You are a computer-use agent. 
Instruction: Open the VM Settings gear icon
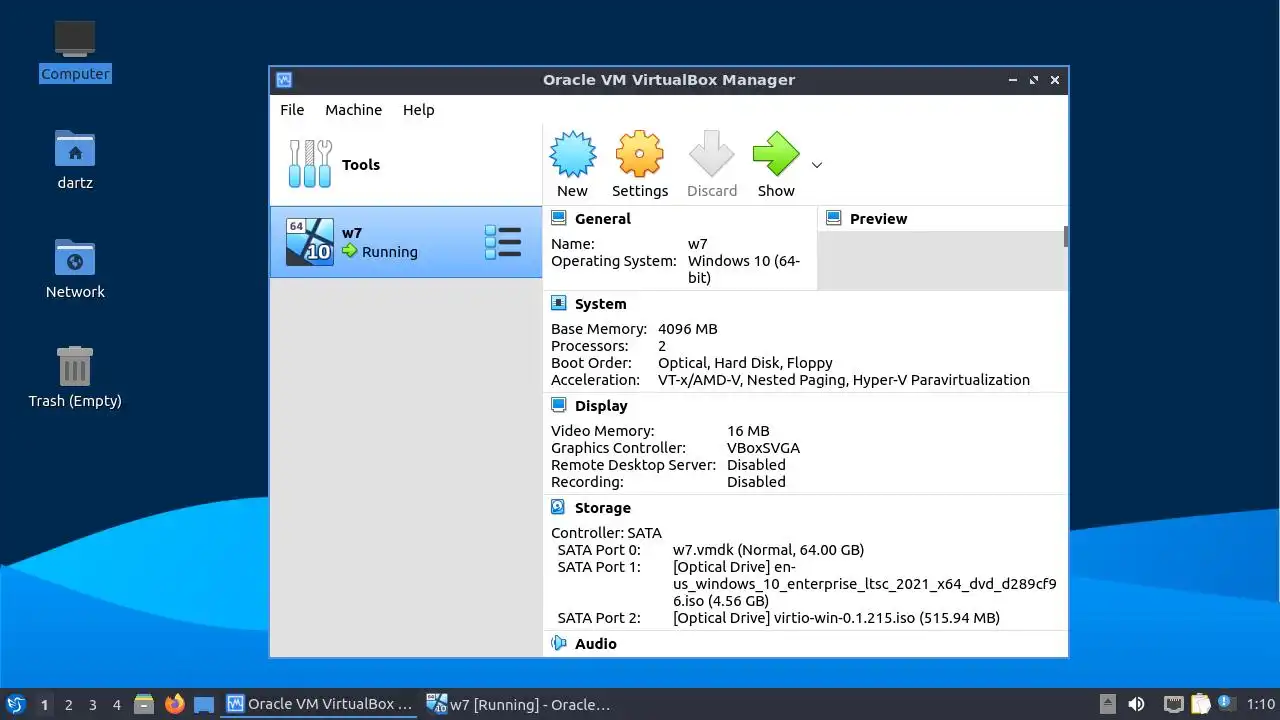pyautogui.click(x=640, y=154)
